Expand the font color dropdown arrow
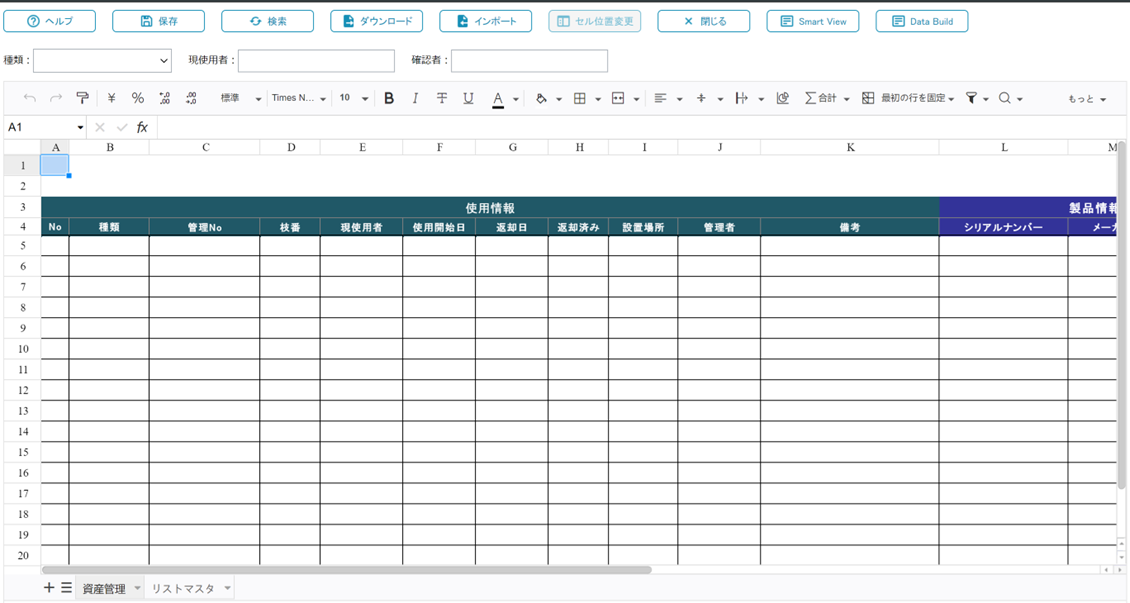 click(x=516, y=99)
